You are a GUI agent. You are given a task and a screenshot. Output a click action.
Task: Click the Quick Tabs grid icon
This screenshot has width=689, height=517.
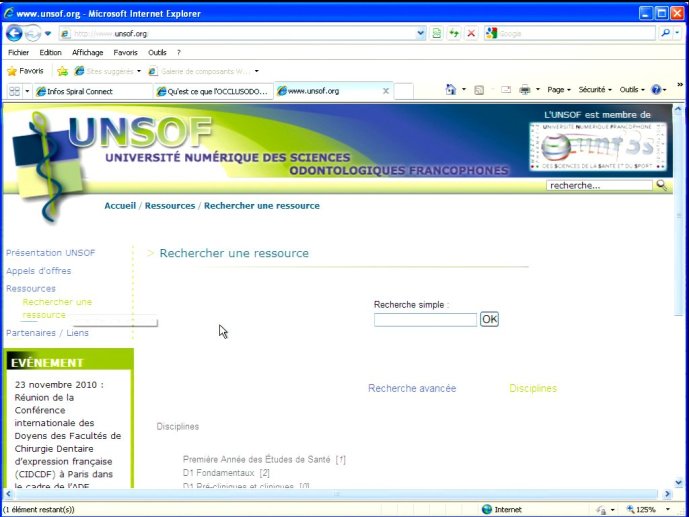coord(15,91)
